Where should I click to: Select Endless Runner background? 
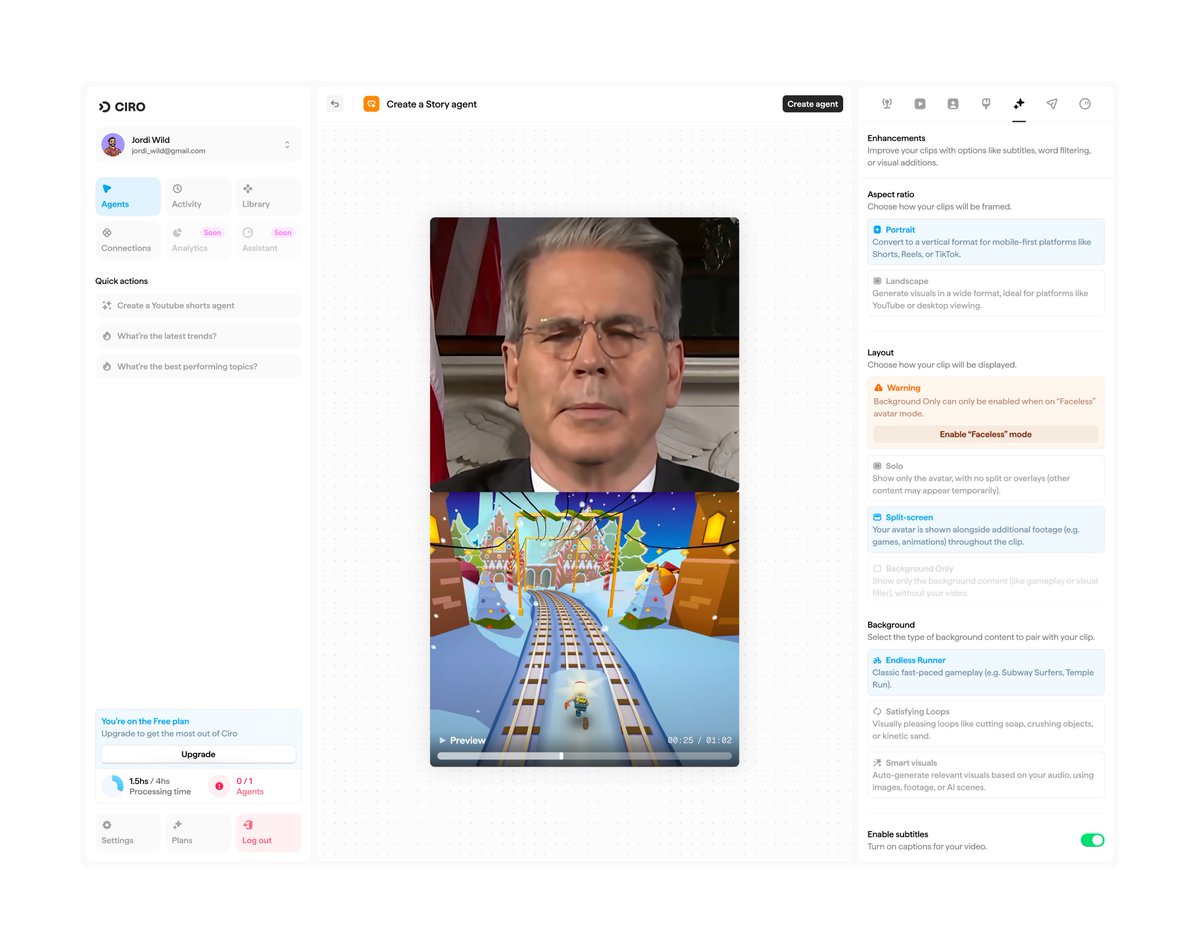985,672
